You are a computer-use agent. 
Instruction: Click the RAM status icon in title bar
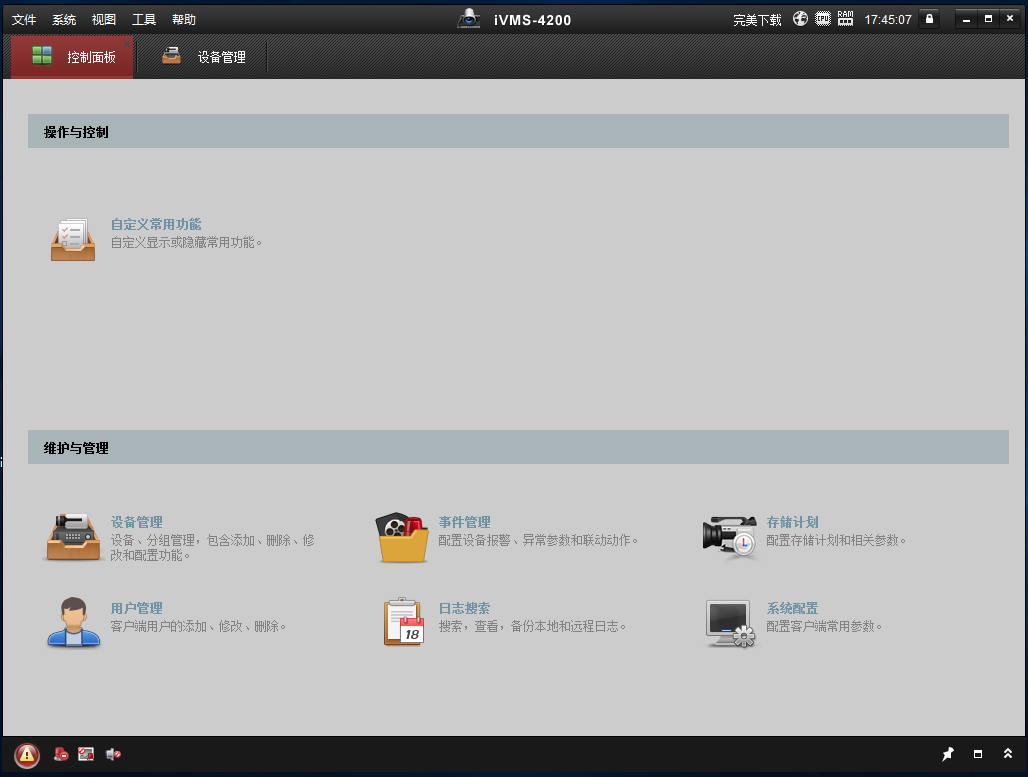(x=846, y=18)
